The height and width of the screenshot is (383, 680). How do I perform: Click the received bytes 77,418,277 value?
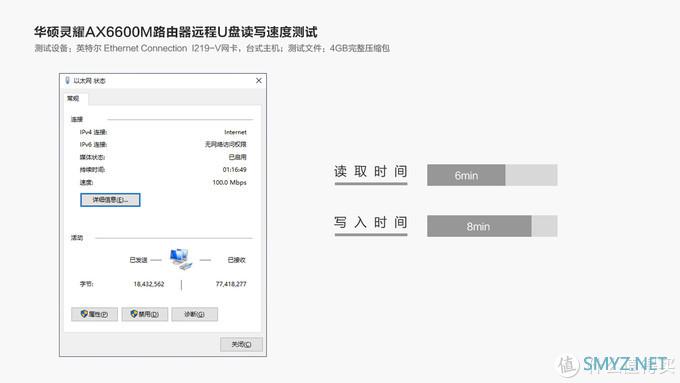[231, 284]
